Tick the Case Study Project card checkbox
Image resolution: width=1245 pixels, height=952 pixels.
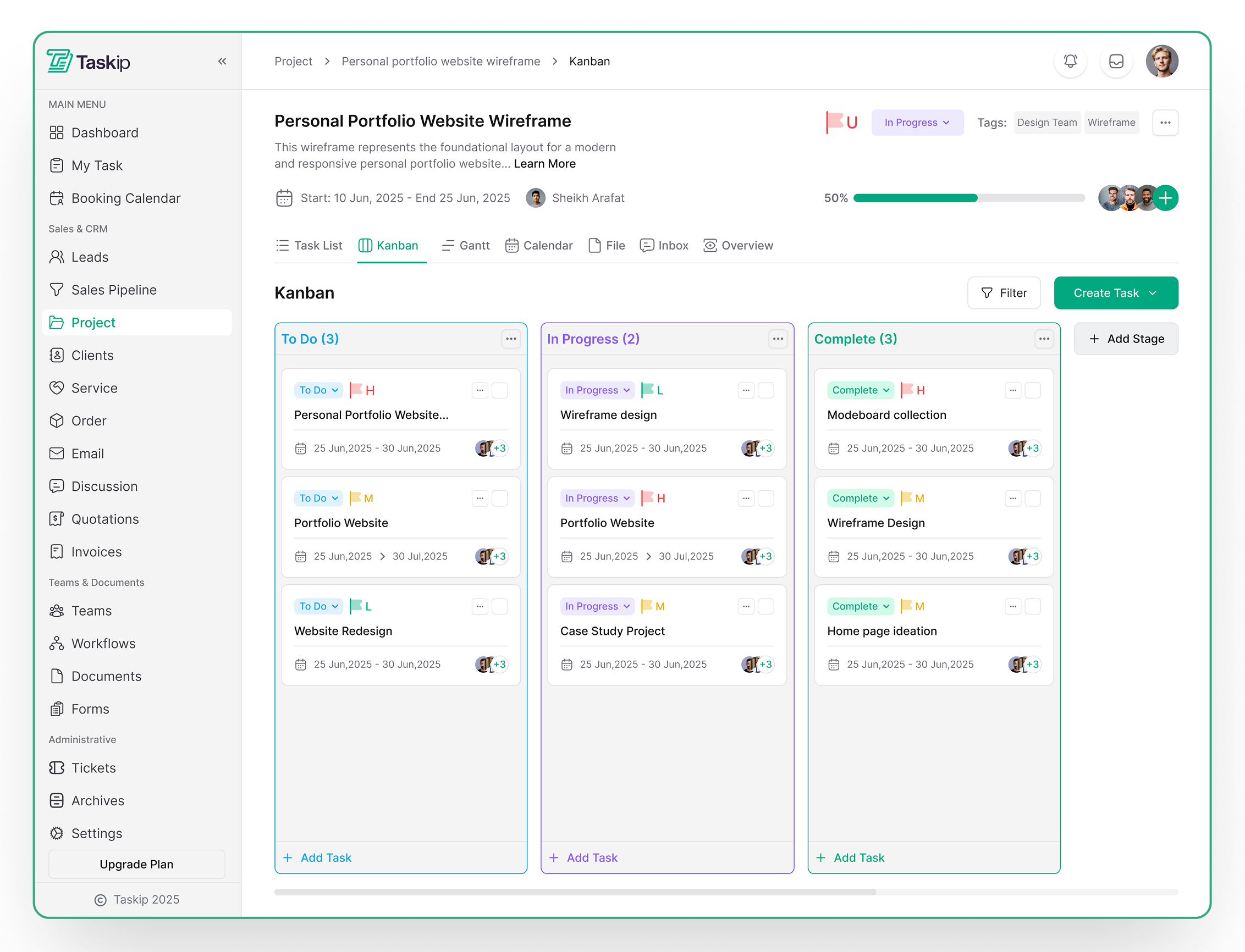tap(766, 606)
